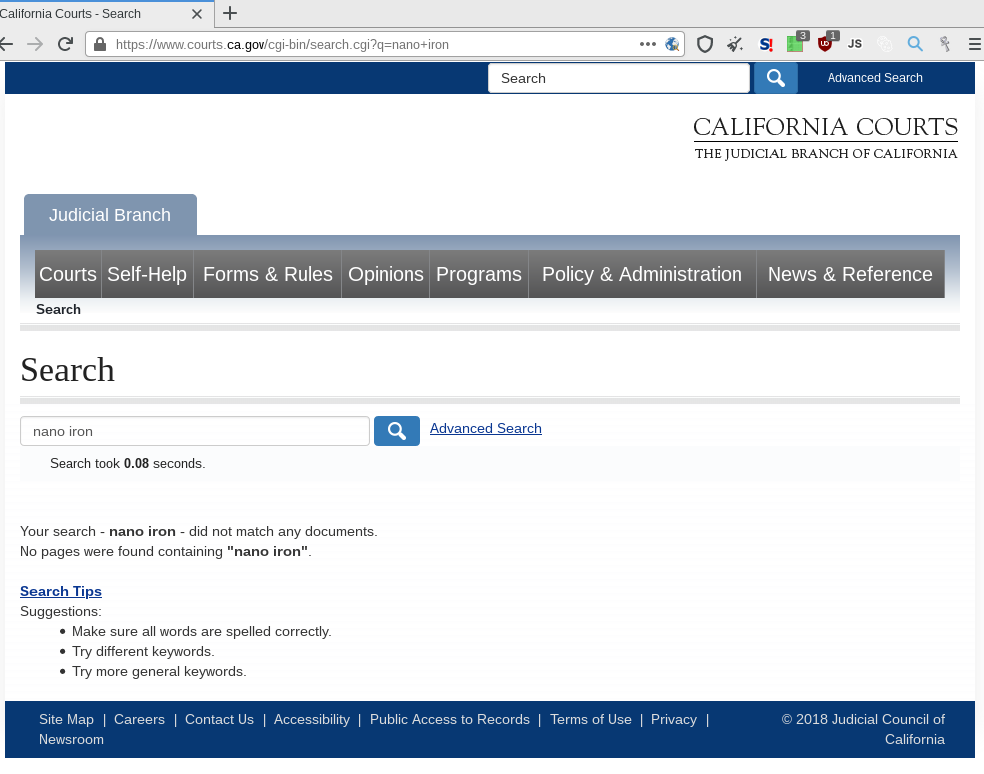Screen dimensions: 984x774
Task: Close the California Courts - Search tab
Action: (196, 14)
